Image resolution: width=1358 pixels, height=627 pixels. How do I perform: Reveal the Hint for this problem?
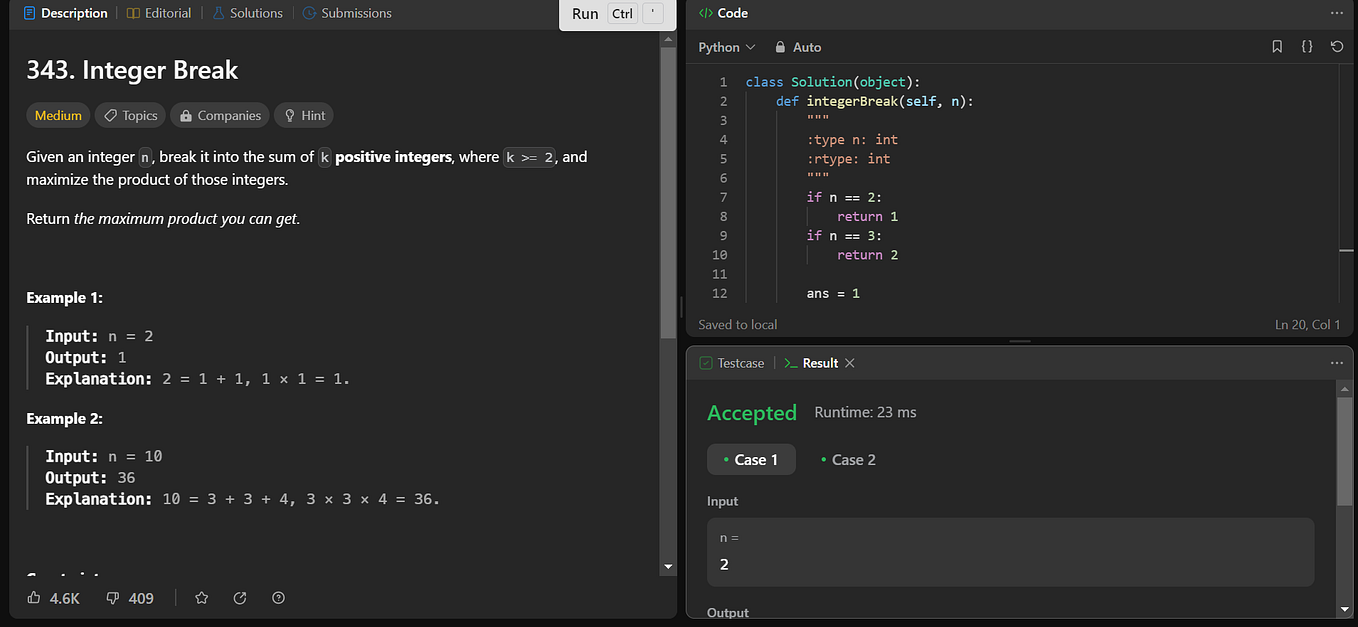click(x=303, y=115)
